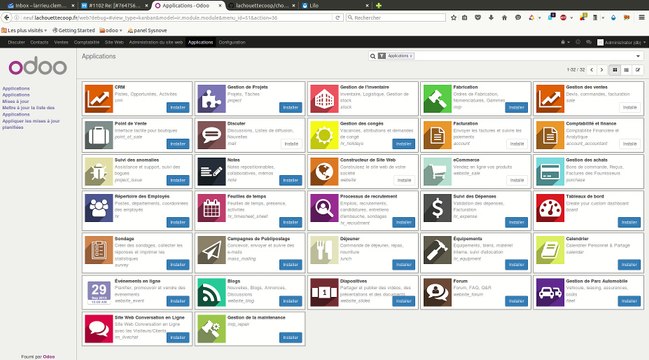Viewport: 649px width, 360px height.
Task: Open the Ventes top menu
Action: (61, 42)
